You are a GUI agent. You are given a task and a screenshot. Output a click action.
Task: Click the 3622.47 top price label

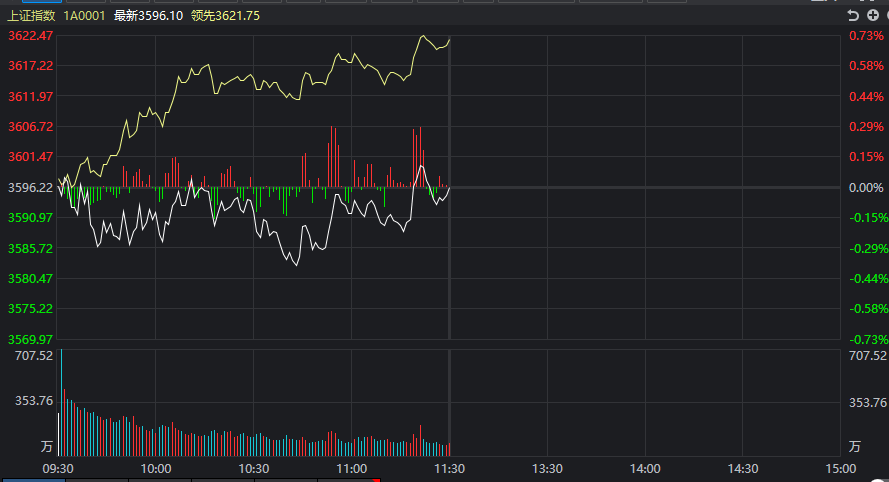tap(30, 36)
